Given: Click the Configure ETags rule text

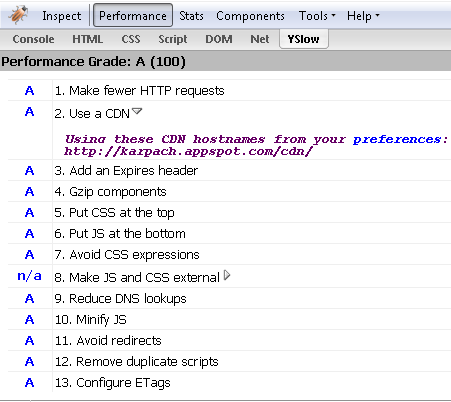Looking at the screenshot, I should click(x=112, y=383).
